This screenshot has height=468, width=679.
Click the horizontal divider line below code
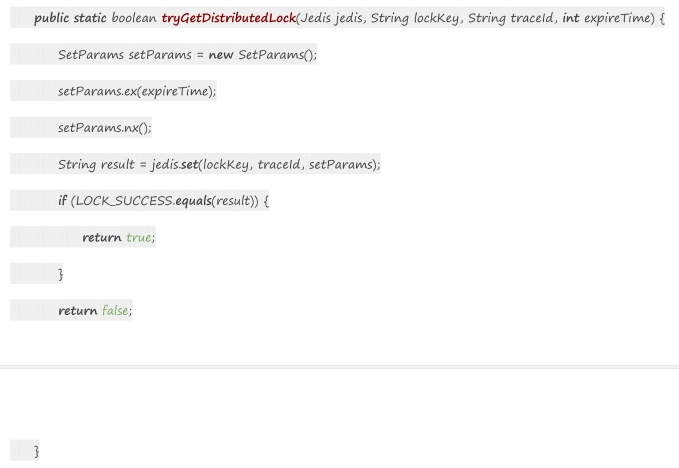339,367
